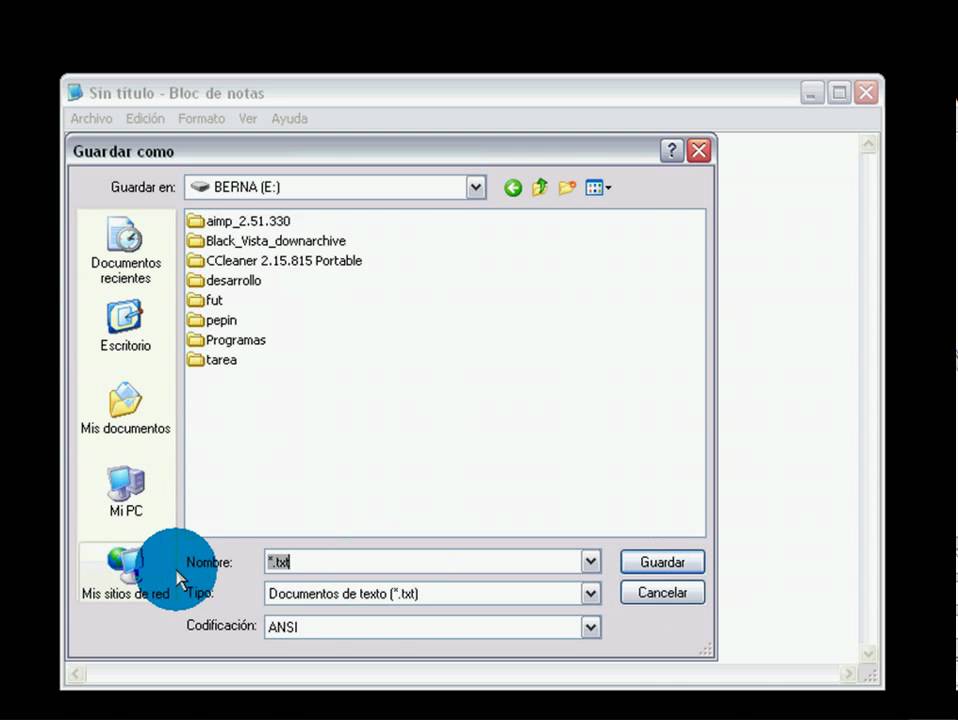Screen dimensions: 958x720
Task: Select the Programas folder
Action: 227,340
